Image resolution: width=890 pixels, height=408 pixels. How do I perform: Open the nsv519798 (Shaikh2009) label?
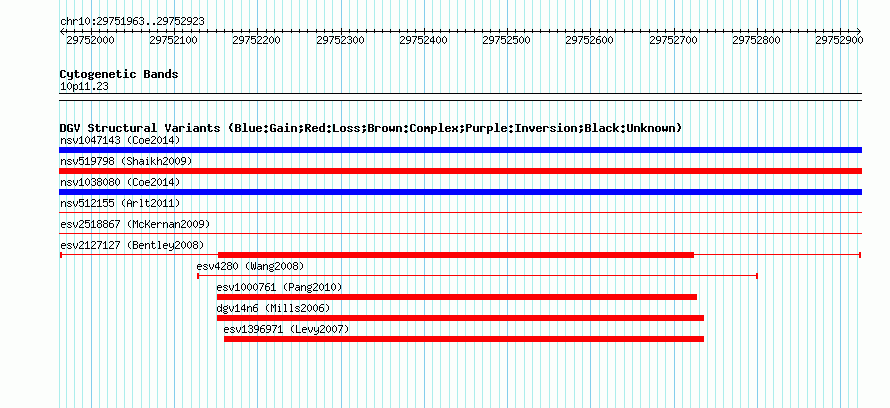[126, 161]
